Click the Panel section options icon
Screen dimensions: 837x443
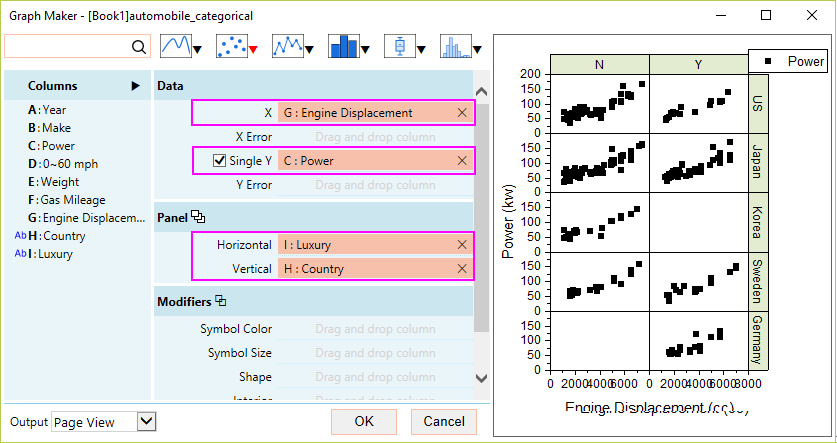pos(198,217)
